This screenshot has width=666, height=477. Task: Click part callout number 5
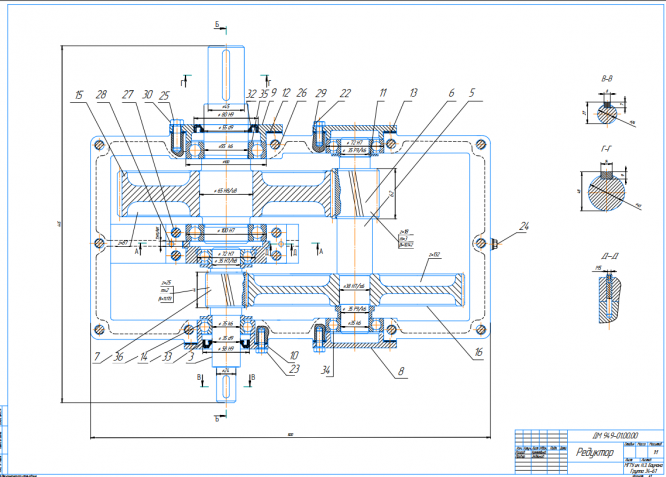(472, 93)
